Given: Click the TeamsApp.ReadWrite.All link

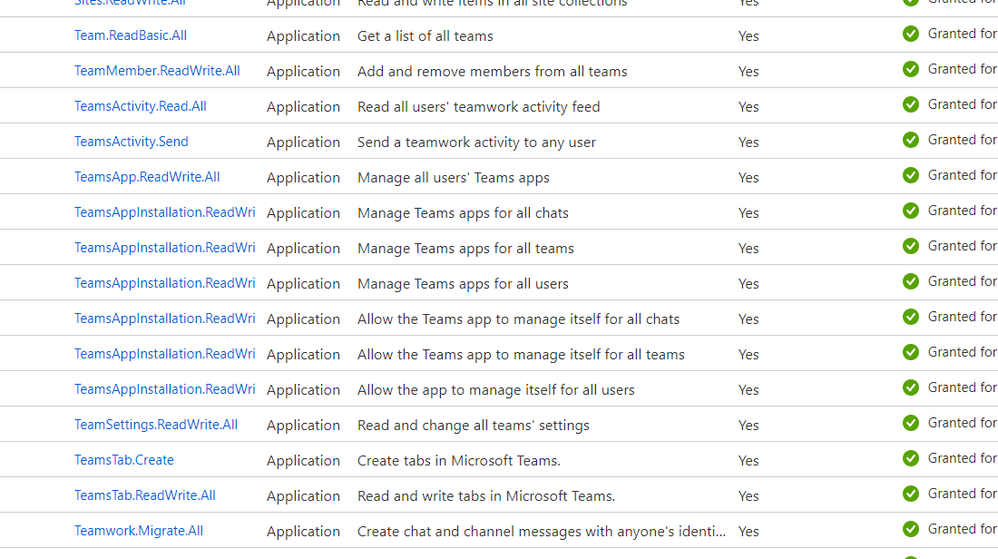Looking at the screenshot, I should coord(147,177).
